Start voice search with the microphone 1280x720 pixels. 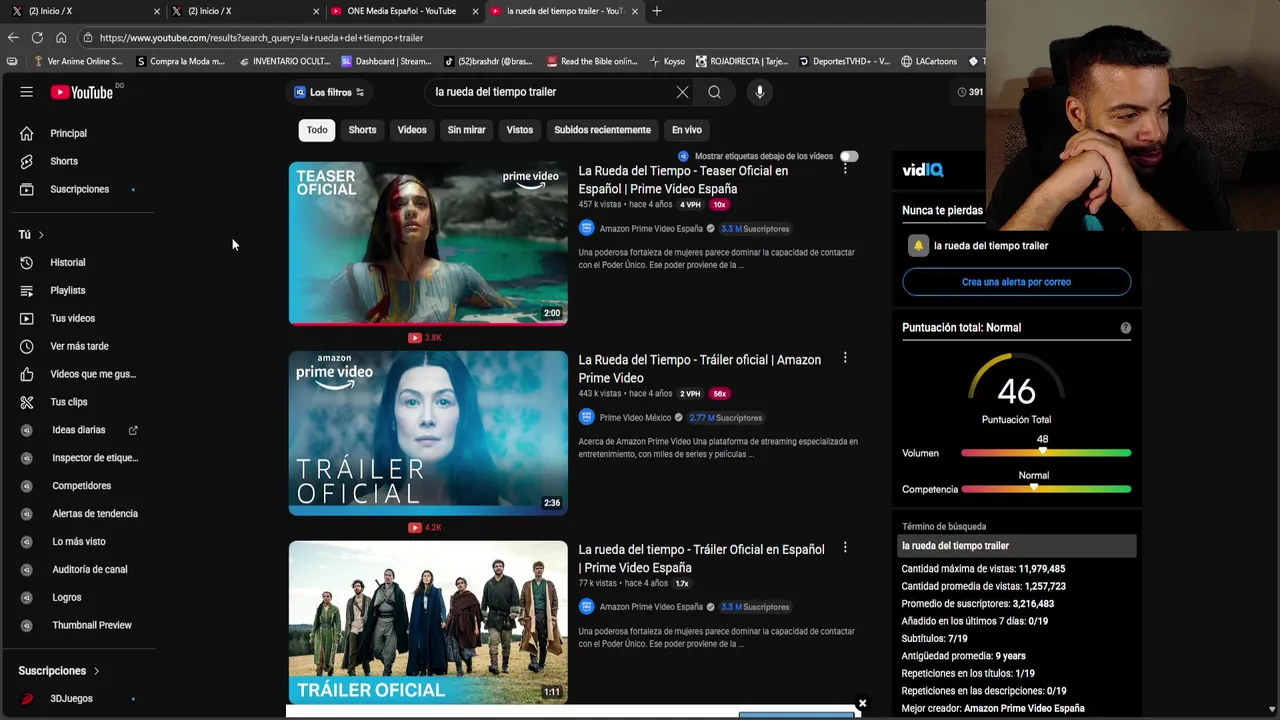[760, 92]
